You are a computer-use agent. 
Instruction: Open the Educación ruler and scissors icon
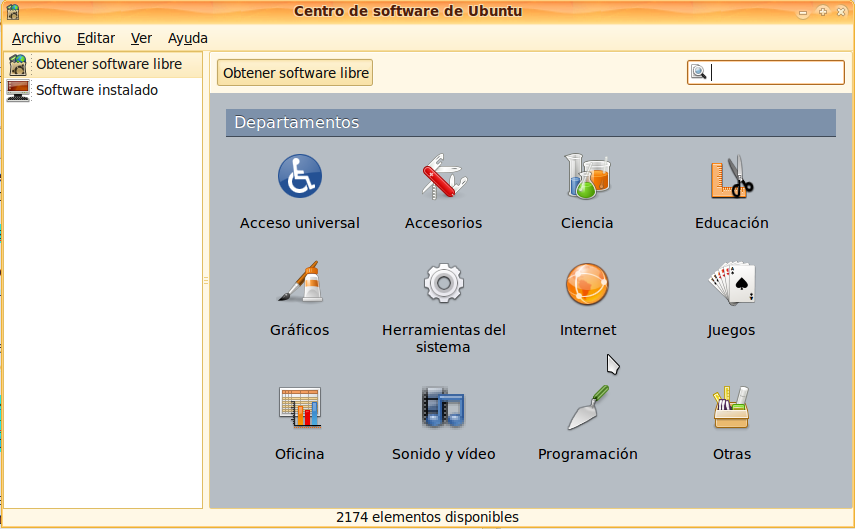[x=731, y=176]
